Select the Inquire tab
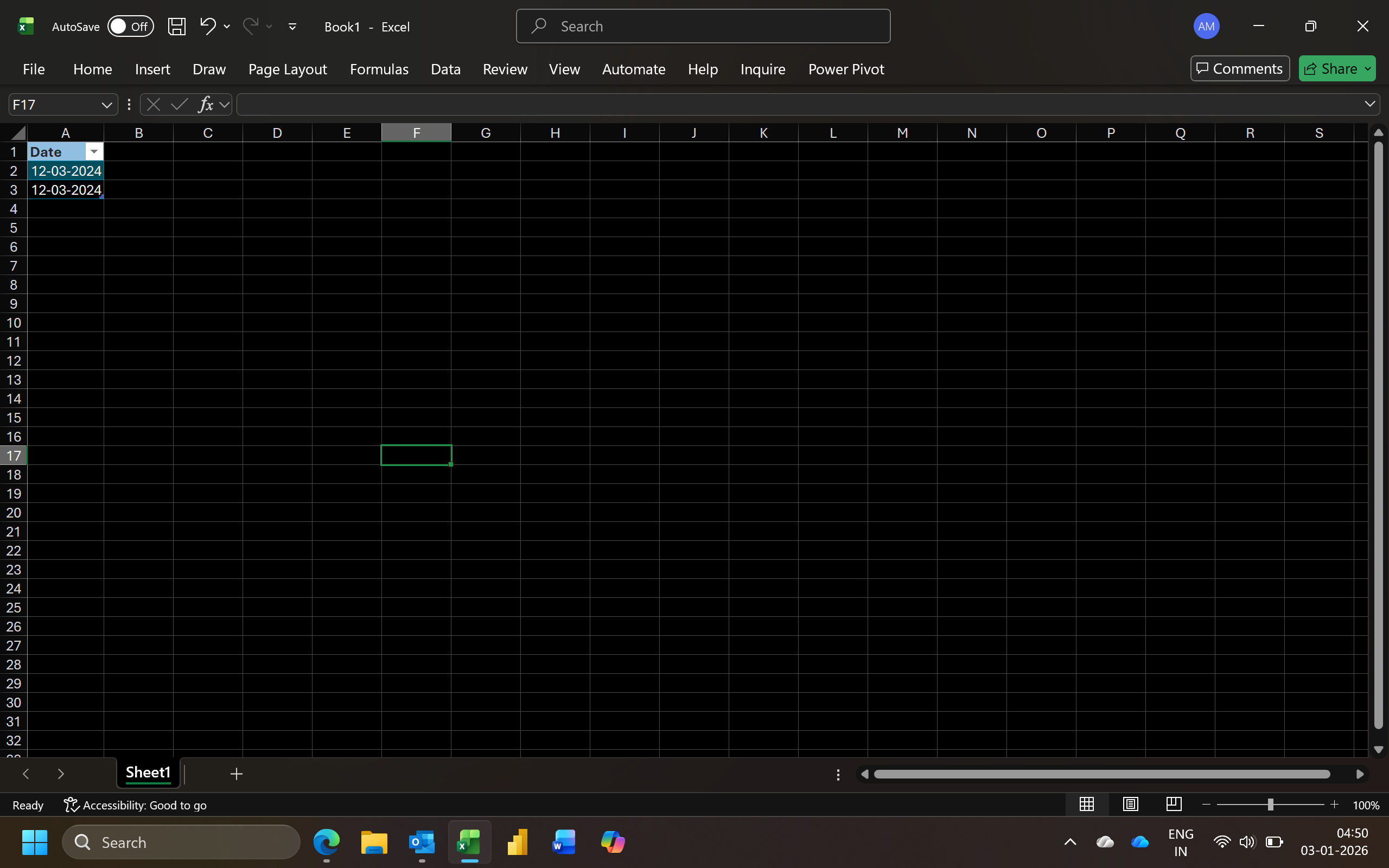The width and height of the screenshot is (1389, 868). pos(762,69)
